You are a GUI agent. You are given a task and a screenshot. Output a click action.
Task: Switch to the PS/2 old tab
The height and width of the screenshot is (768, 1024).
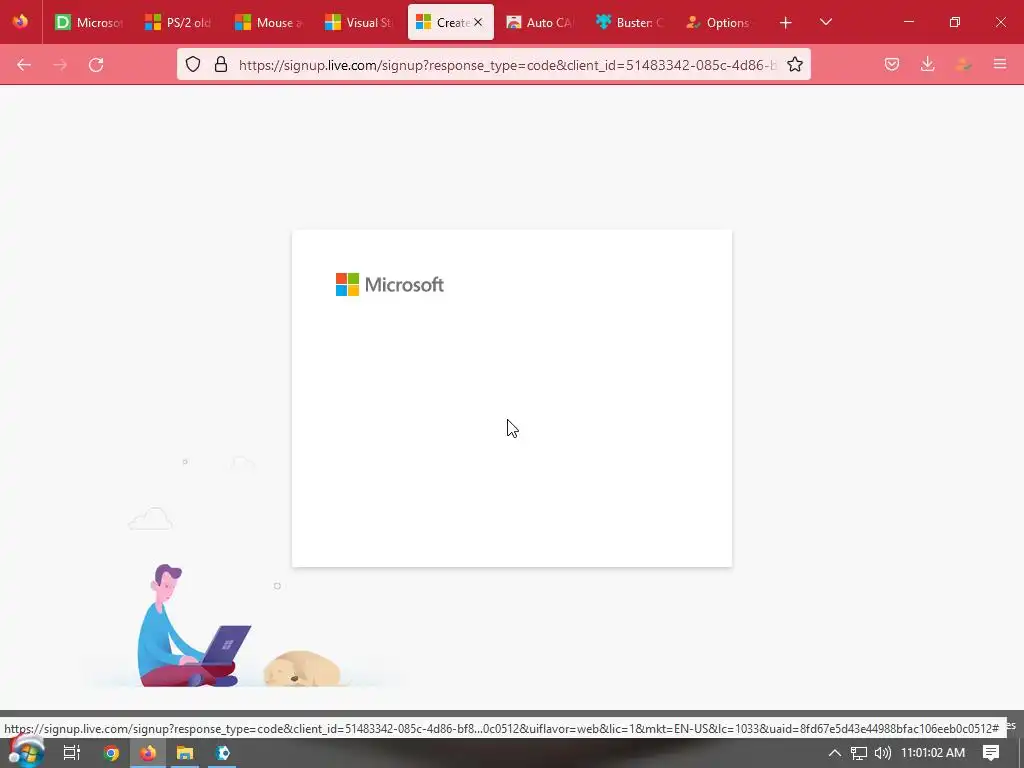click(180, 22)
